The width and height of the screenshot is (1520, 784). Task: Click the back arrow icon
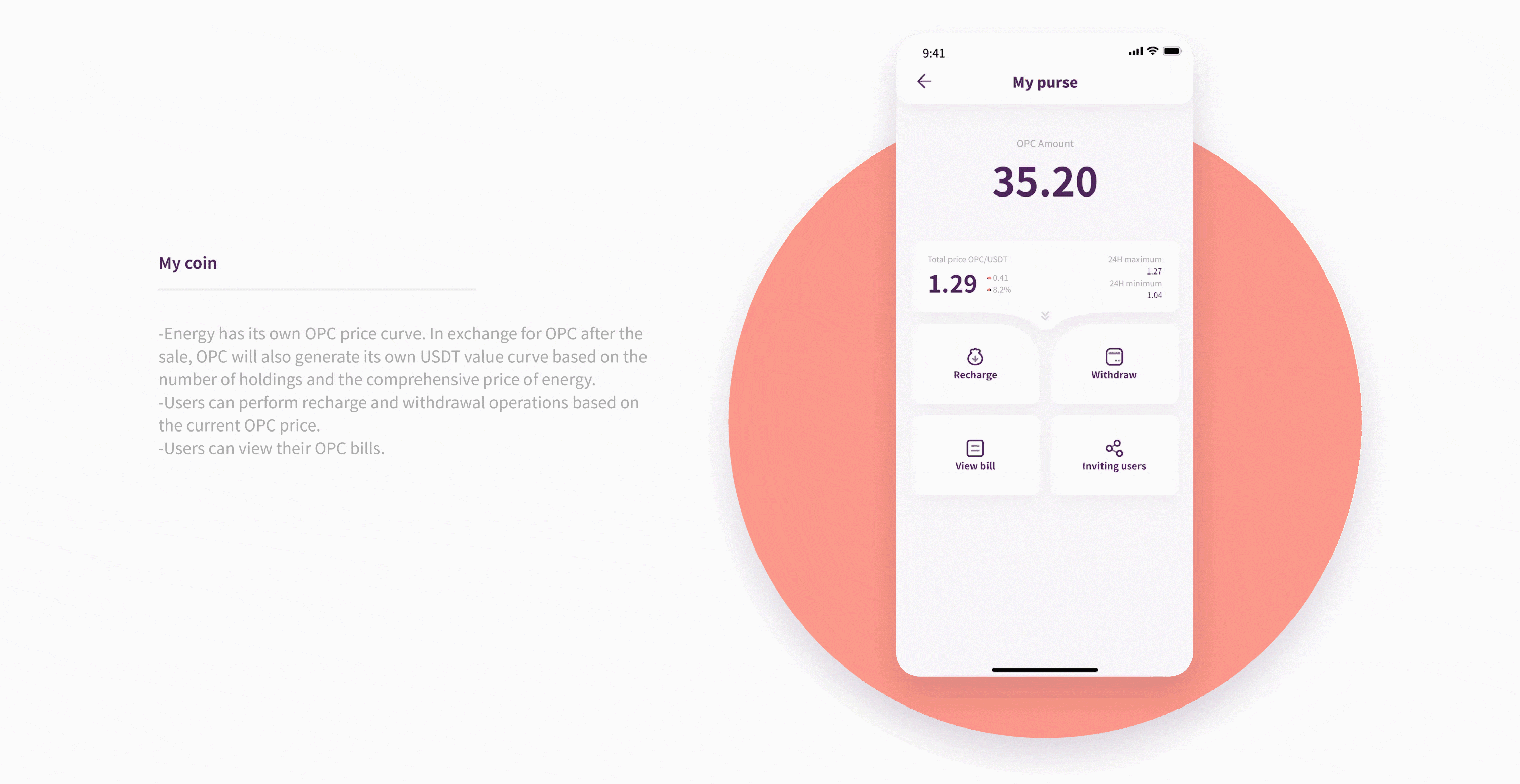click(922, 81)
